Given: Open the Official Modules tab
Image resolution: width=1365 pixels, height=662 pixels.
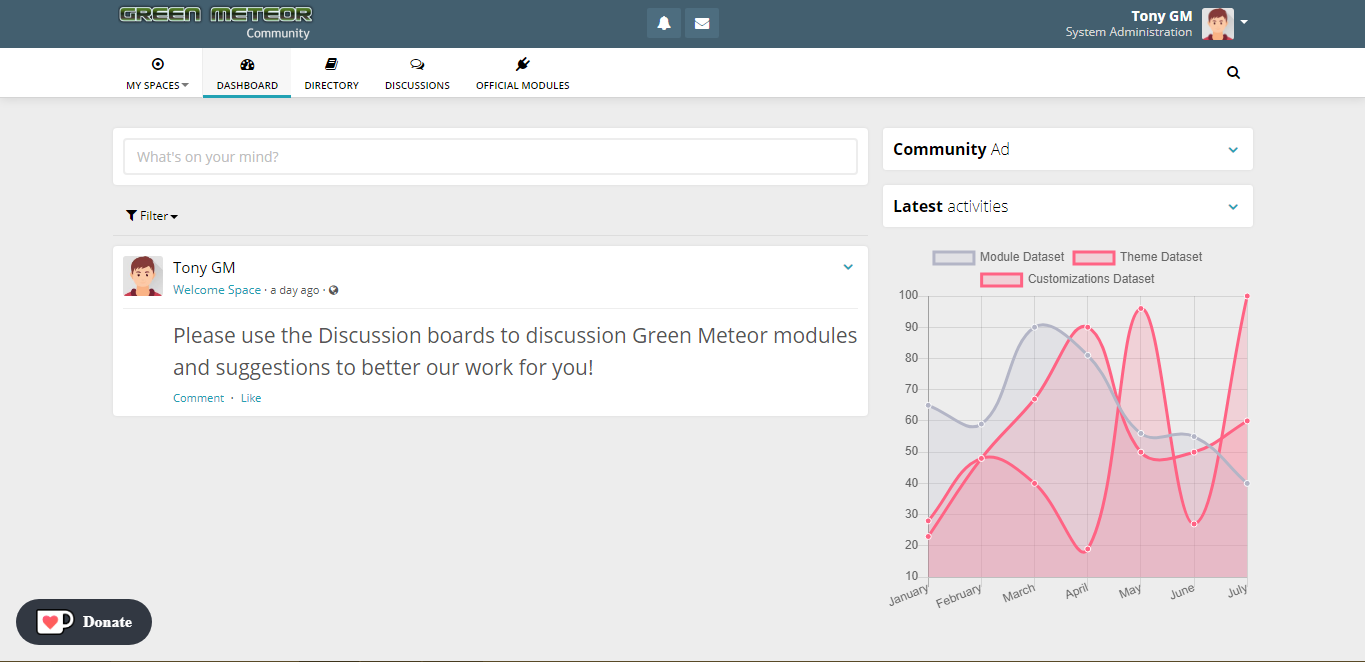Looking at the screenshot, I should coord(522,74).
